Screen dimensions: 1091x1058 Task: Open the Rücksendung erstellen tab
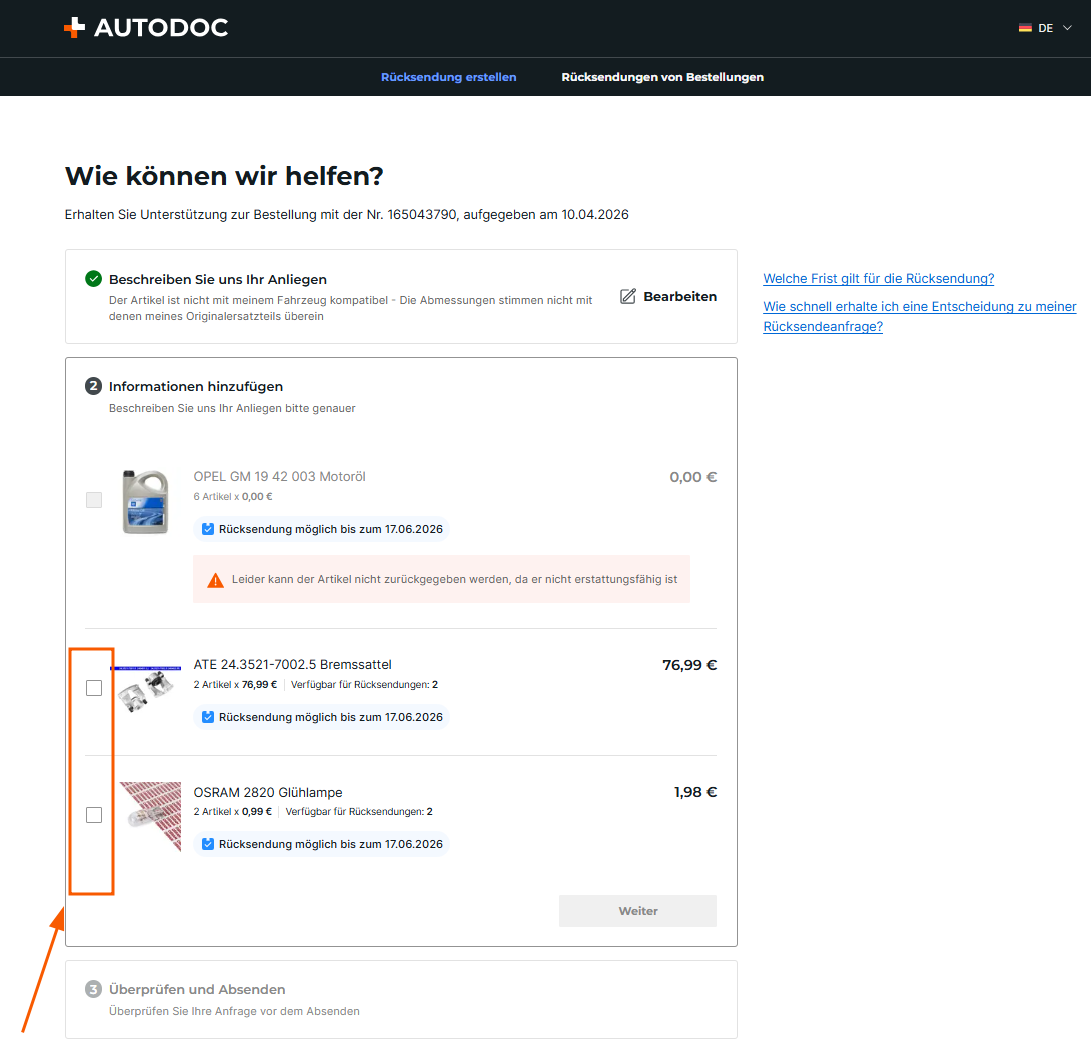(448, 77)
